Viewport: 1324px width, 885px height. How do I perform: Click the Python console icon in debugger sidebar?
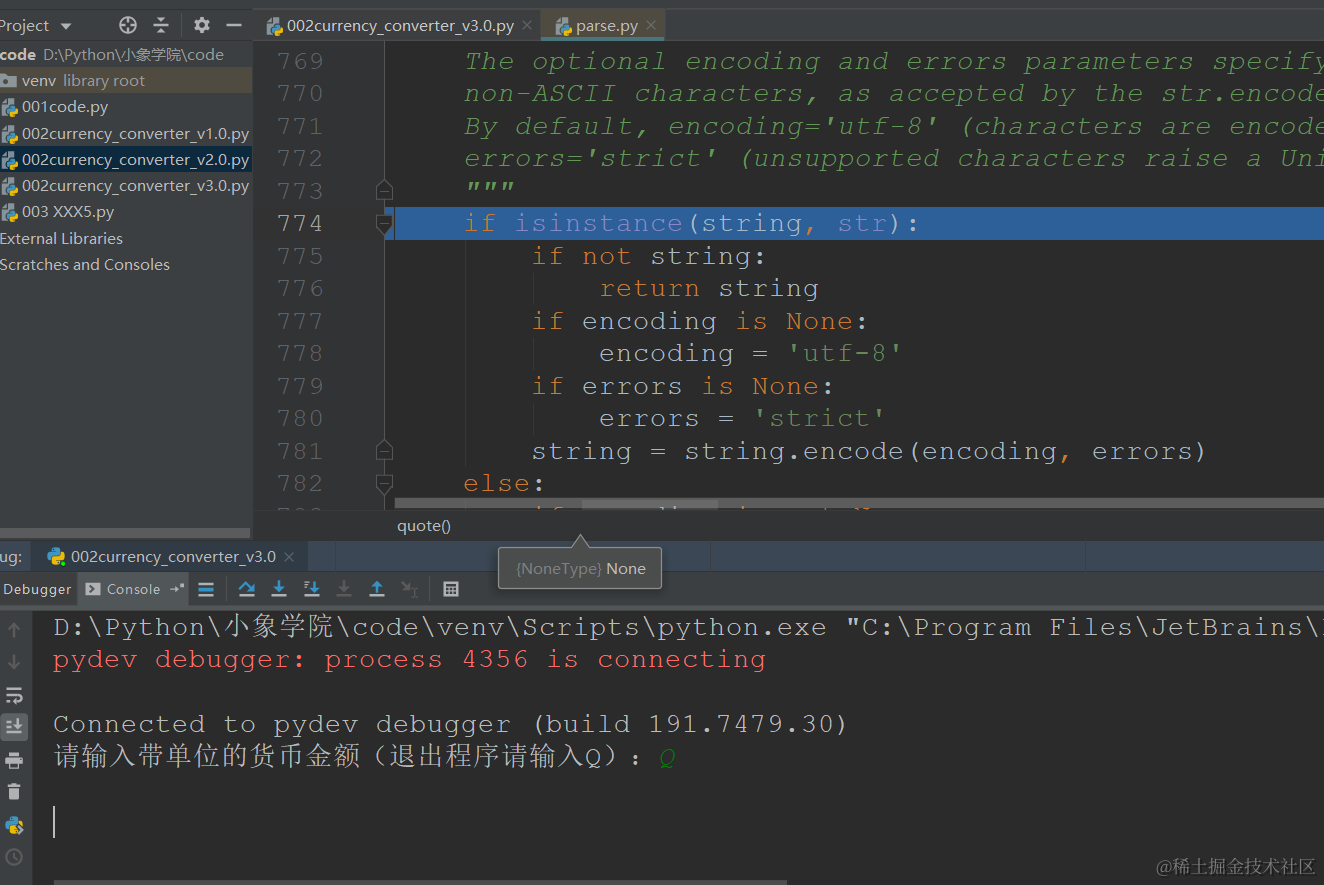pyautogui.click(x=14, y=826)
